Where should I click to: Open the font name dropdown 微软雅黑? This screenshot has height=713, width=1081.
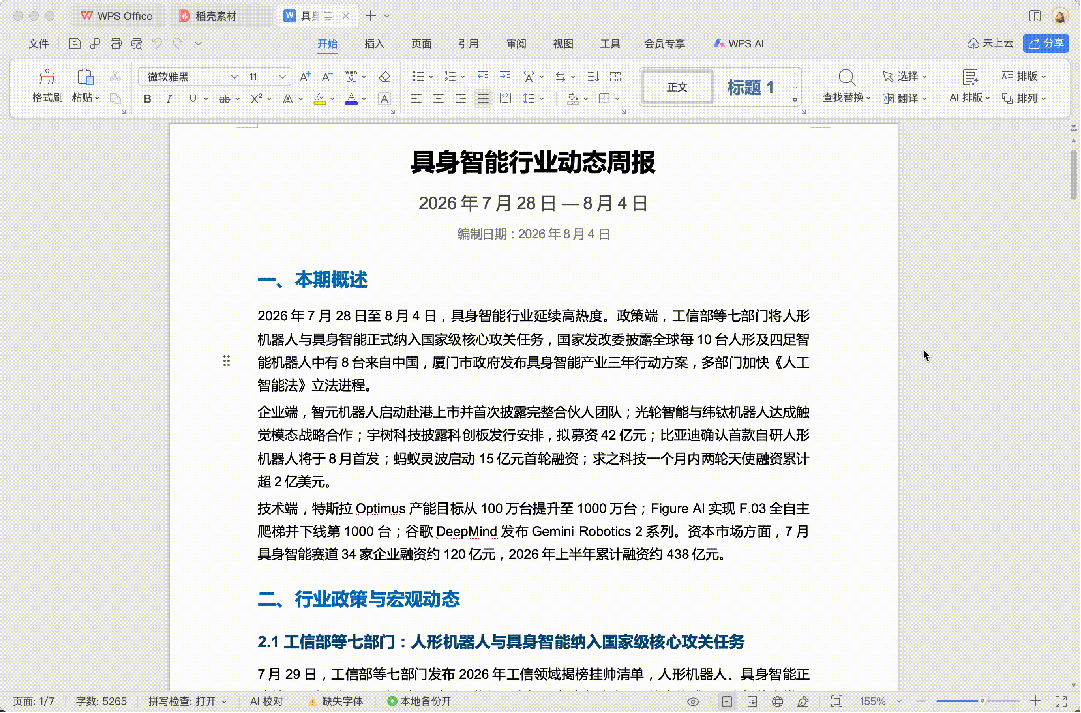coord(234,77)
